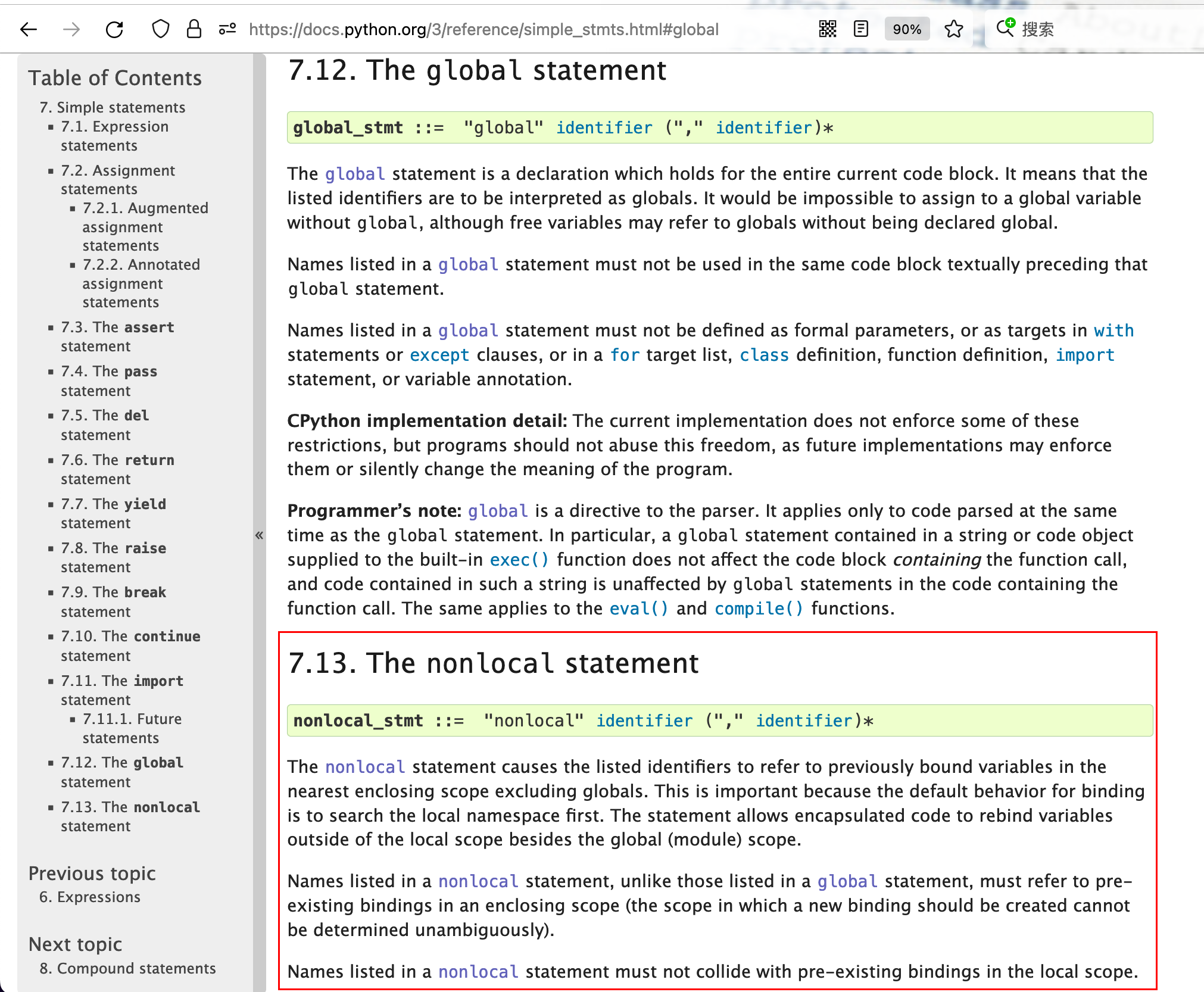This screenshot has height=992, width=1204.
Task: Click 'CPython implementation detail:' bold text
Action: pyautogui.click(x=427, y=421)
